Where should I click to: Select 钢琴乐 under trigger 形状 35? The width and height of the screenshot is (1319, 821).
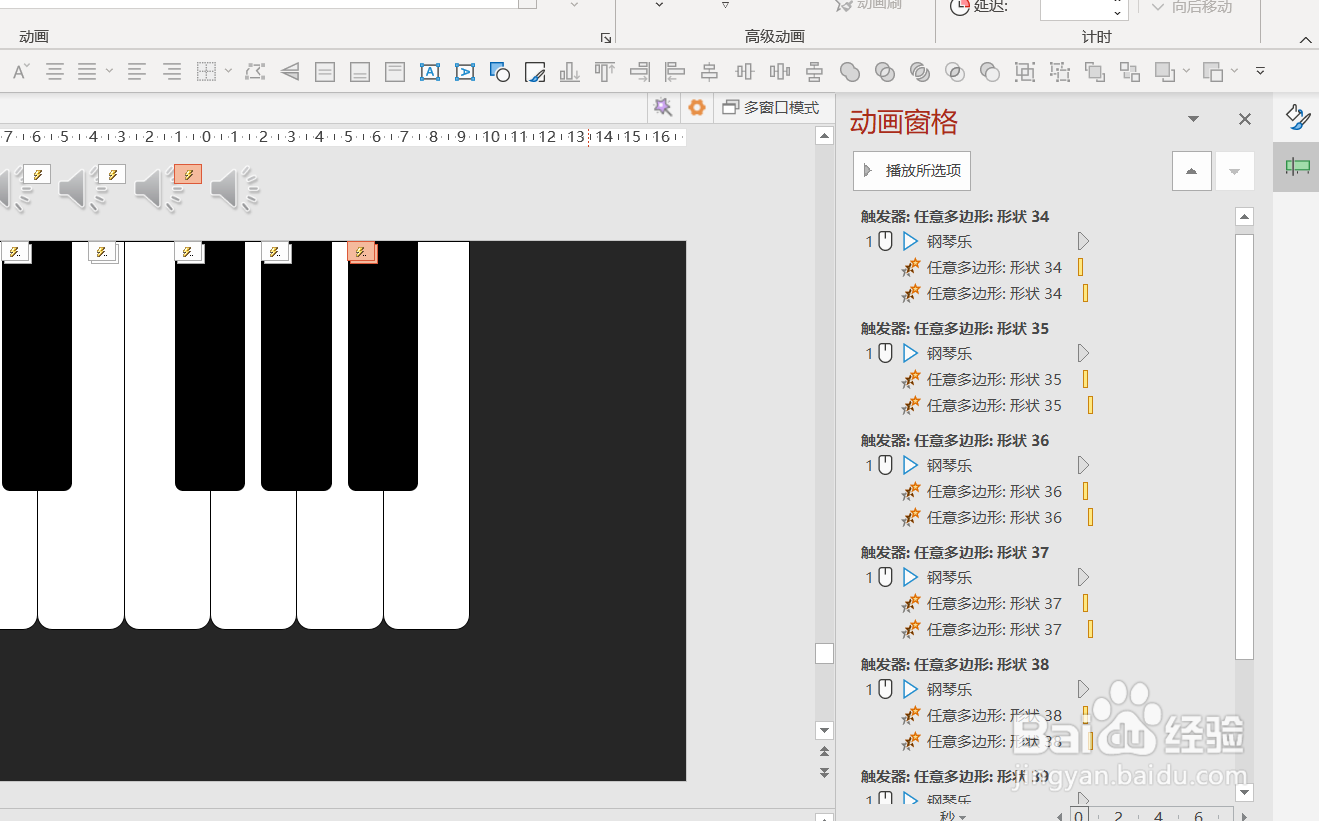point(949,353)
